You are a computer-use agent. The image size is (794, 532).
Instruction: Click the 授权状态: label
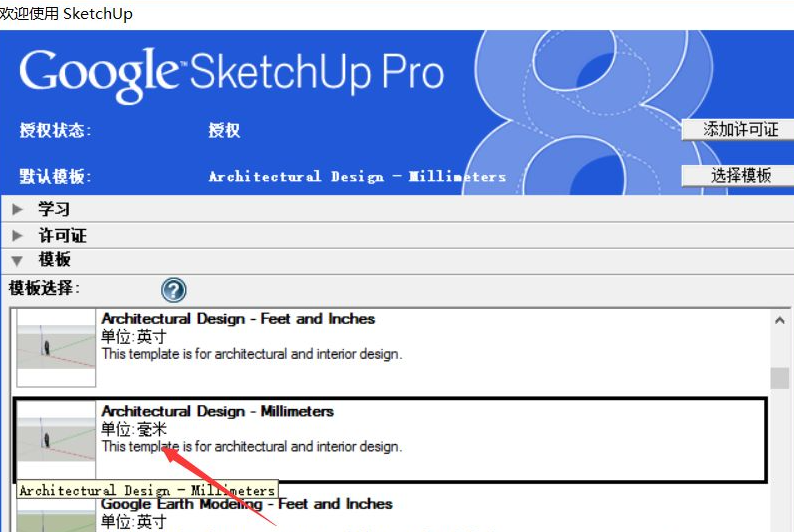pos(56,131)
